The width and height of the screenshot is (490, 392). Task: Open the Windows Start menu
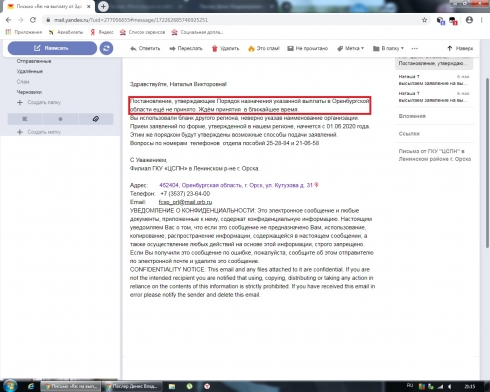10,386
